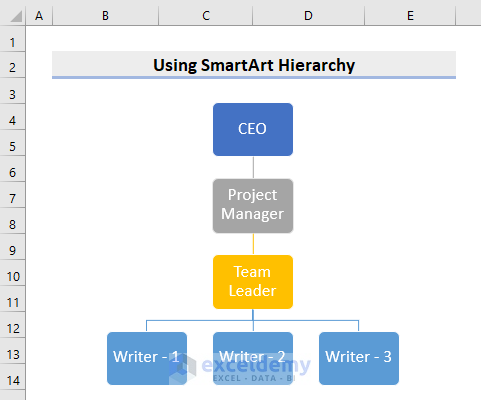This screenshot has height=400, width=481.
Task: Select row 2 header
Action: [13, 65]
